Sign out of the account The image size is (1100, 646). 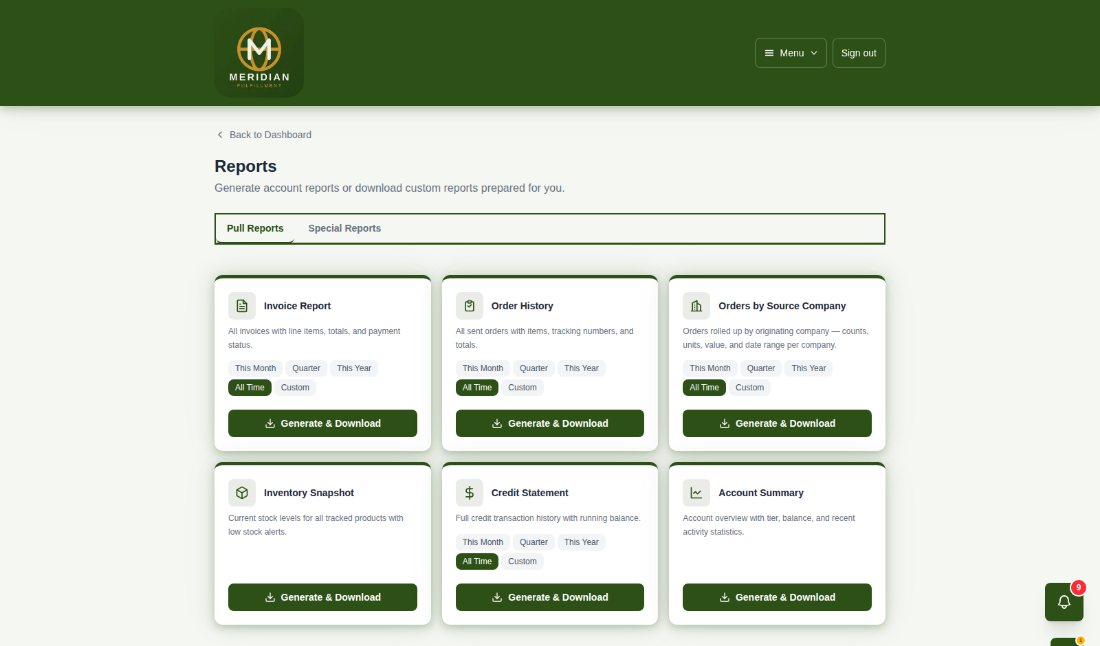[x=859, y=53]
